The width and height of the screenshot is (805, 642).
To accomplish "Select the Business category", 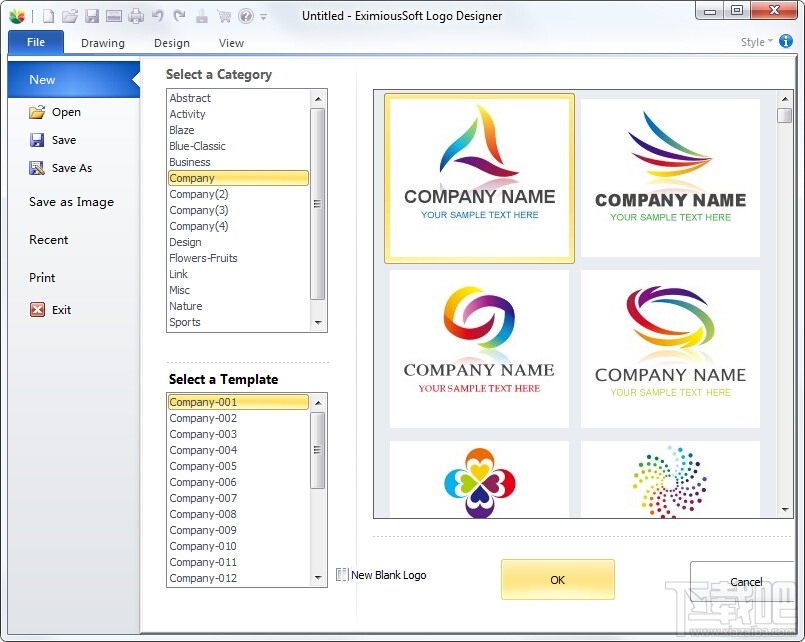I will (x=238, y=162).
